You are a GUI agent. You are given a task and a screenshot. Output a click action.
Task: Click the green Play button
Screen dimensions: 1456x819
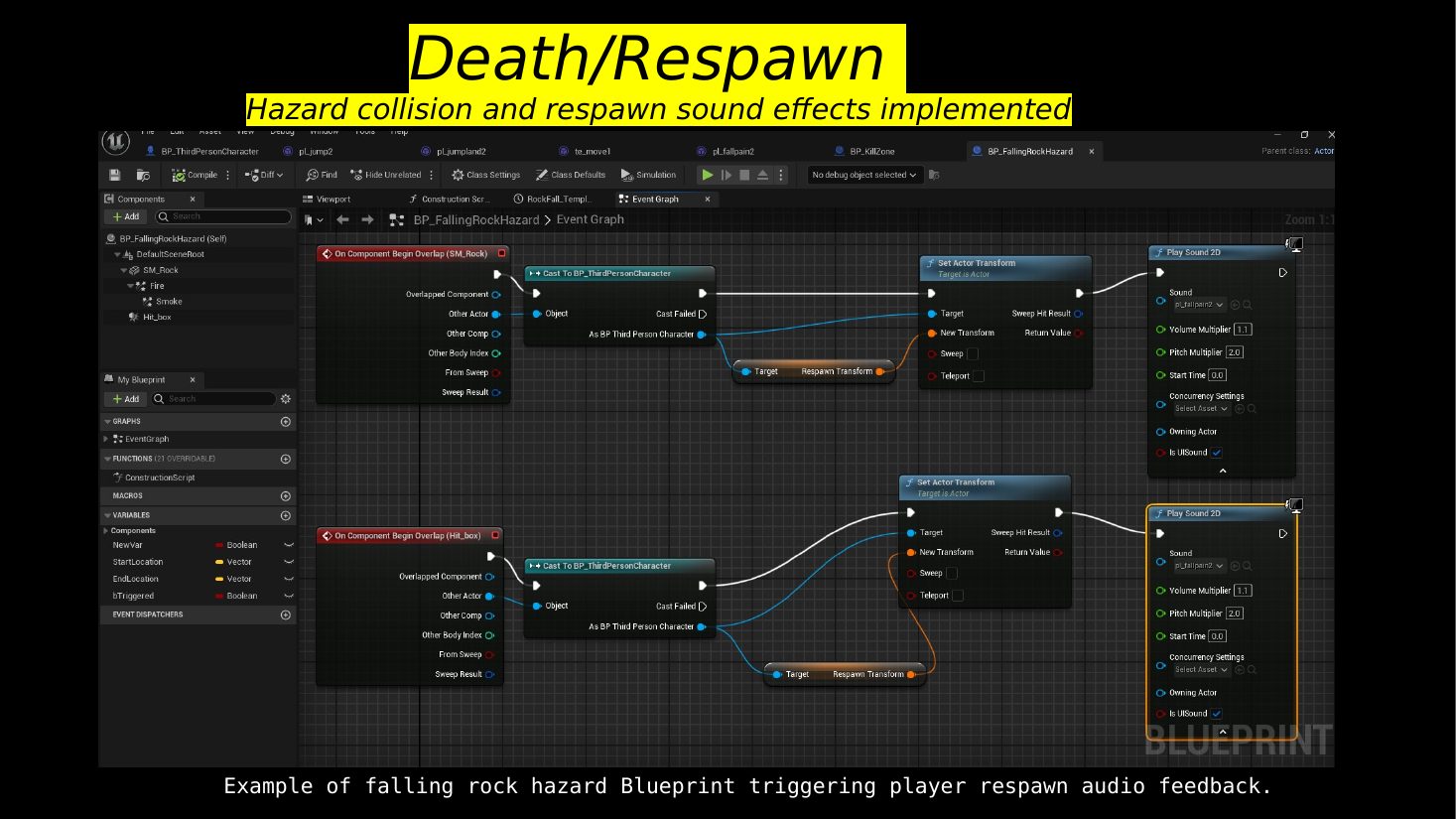pos(708,175)
